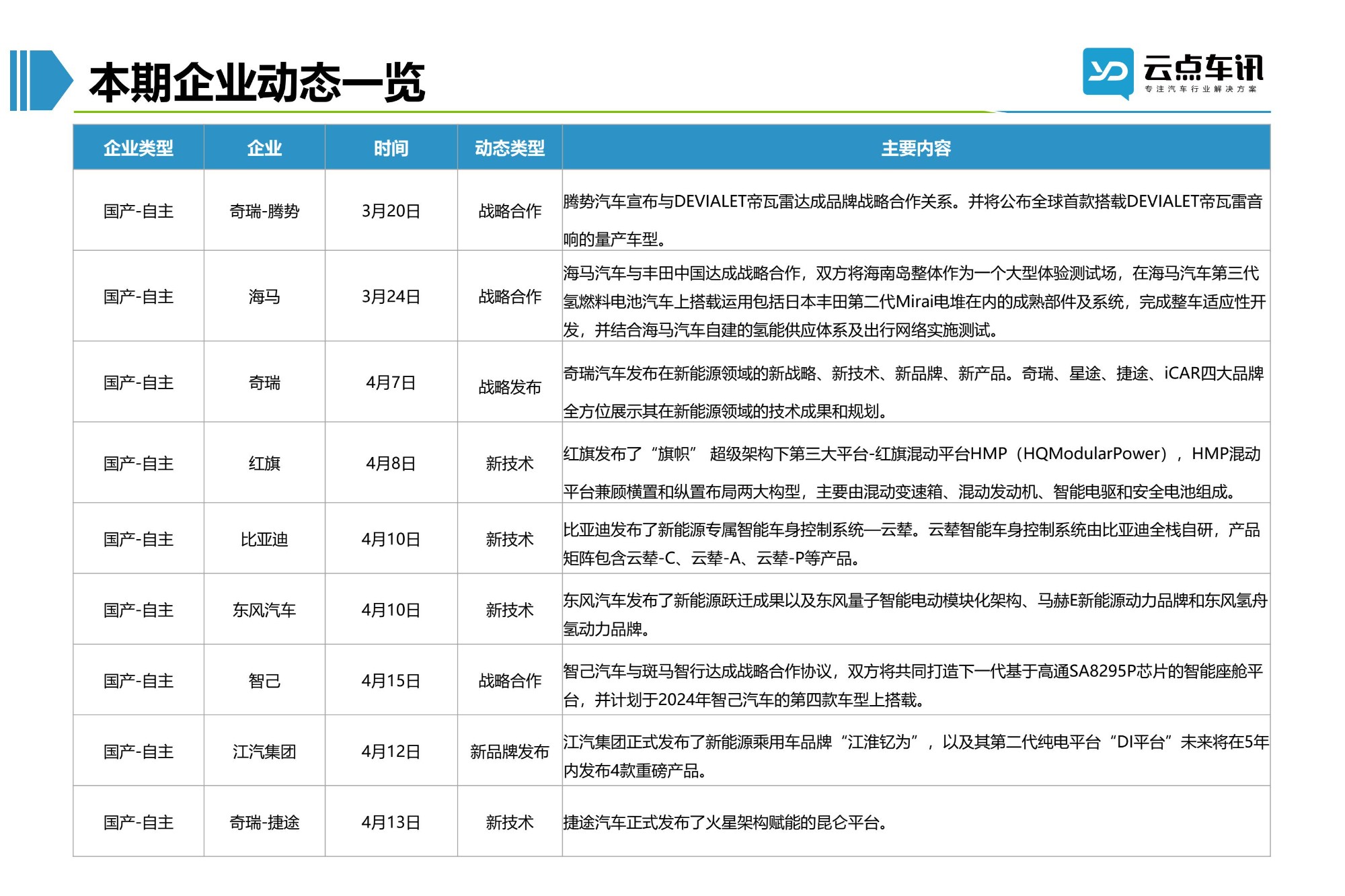
Task: Select the 3月20日 date cell
Action: [x=391, y=211]
